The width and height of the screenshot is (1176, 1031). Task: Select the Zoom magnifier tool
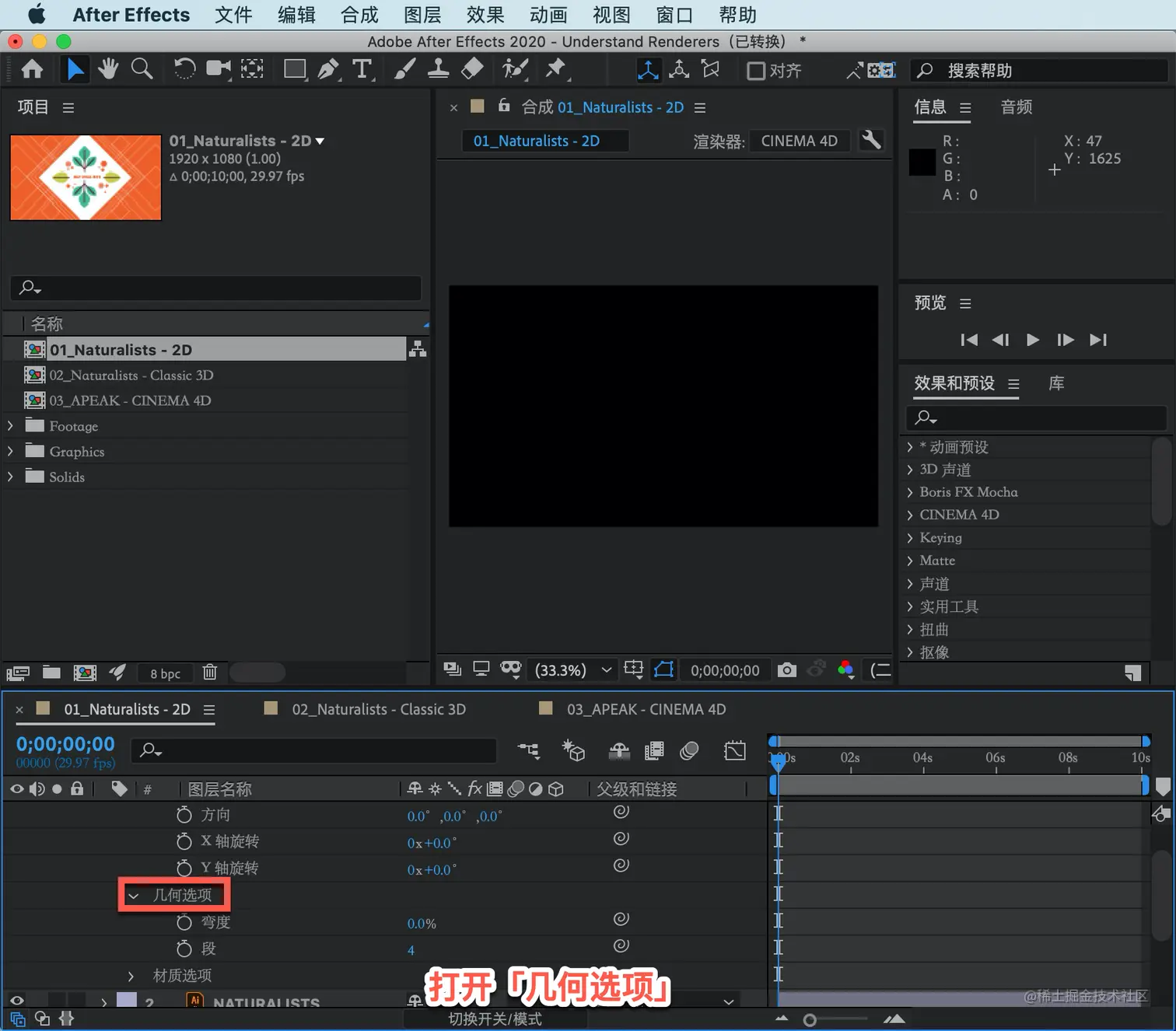point(142,69)
